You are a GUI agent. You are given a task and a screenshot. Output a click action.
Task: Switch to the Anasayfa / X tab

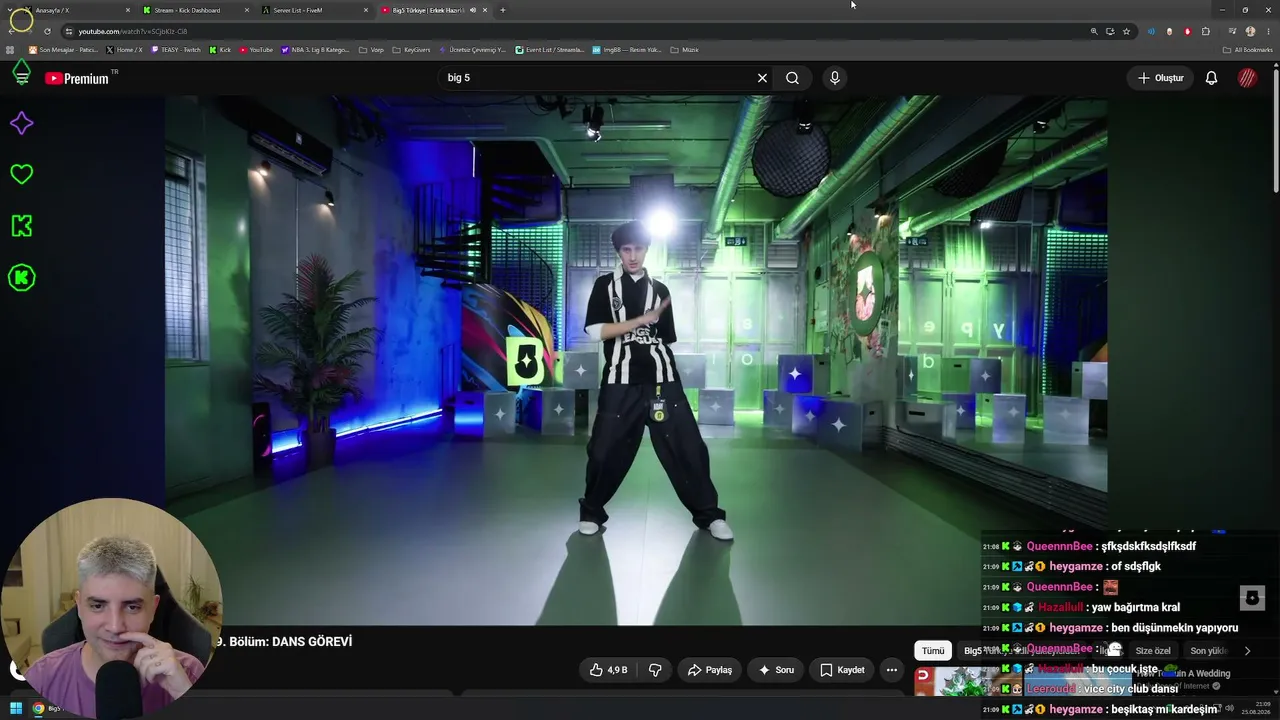[70, 10]
